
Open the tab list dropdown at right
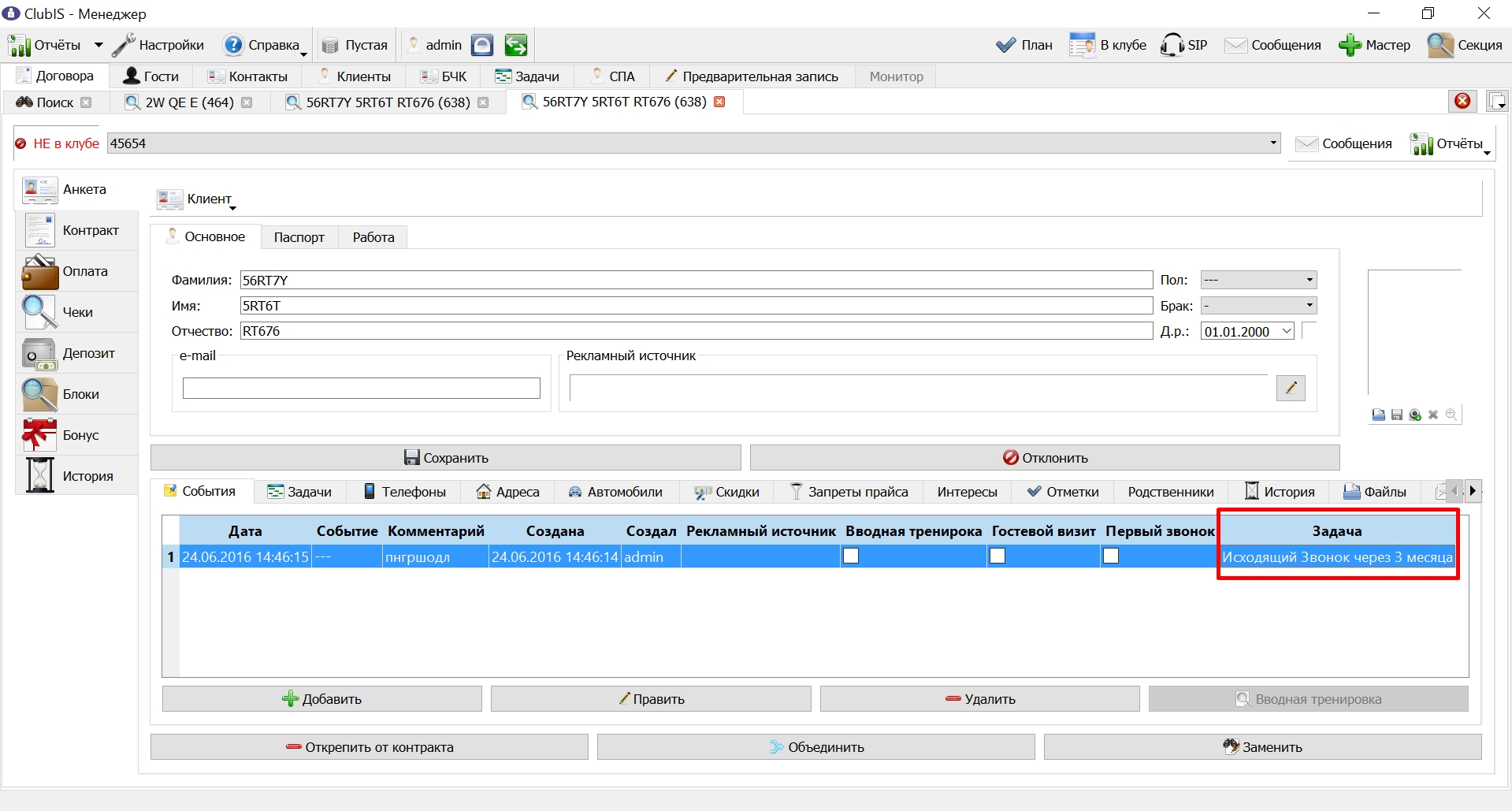(1497, 101)
